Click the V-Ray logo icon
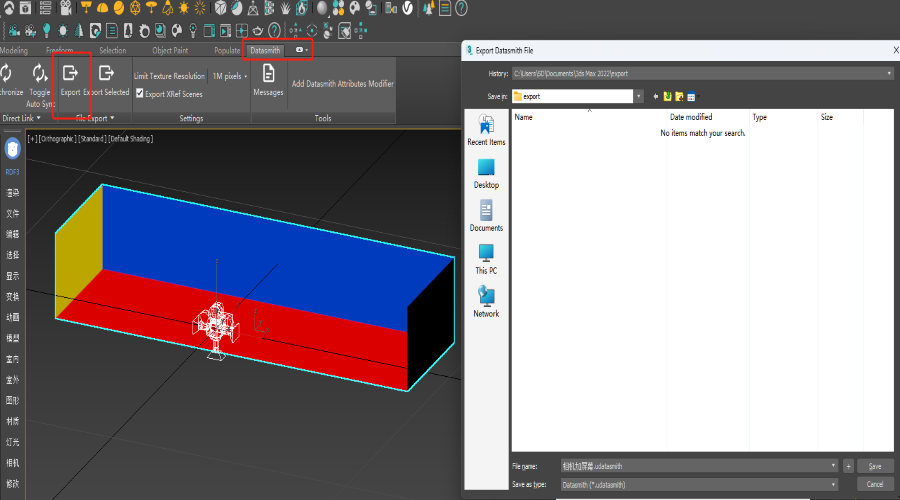The height and width of the screenshot is (500, 900). [x=408, y=8]
